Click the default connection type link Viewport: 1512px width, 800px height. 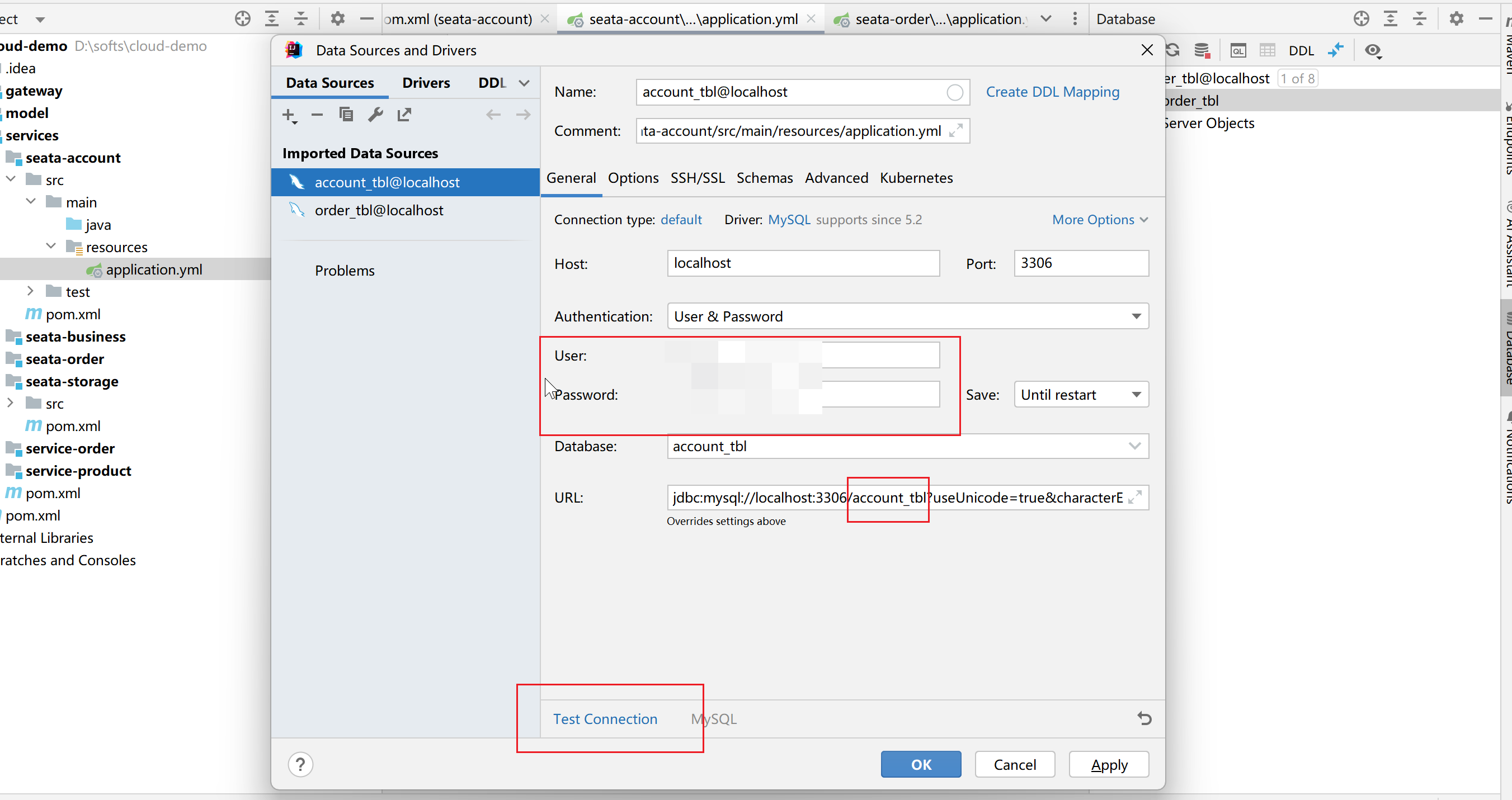[681, 220]
